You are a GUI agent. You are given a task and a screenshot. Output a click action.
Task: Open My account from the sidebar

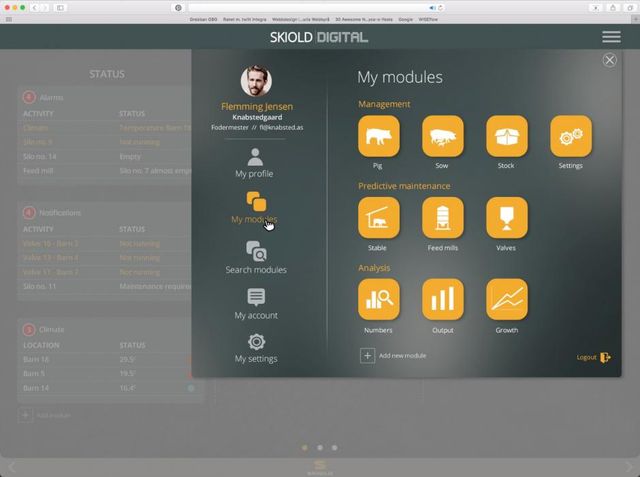pyautogui.click(x=256, y=304)
